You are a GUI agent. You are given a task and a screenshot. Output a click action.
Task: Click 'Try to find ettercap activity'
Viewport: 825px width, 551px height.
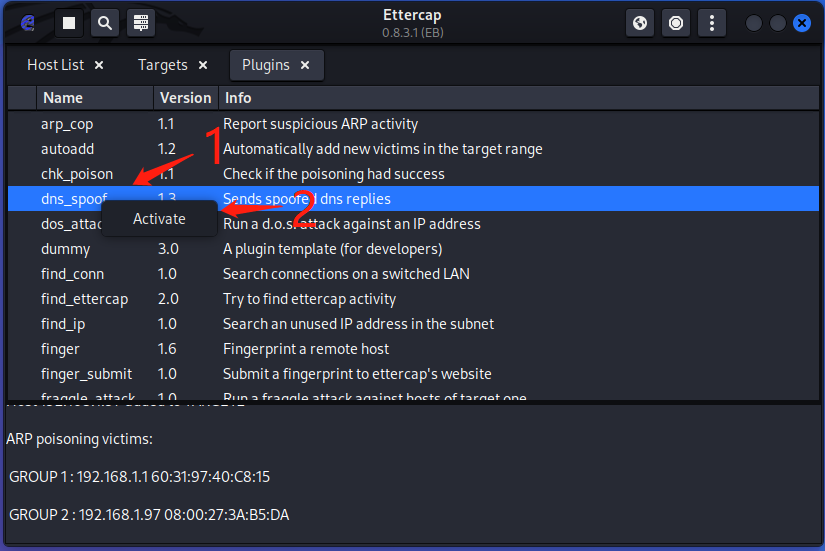tap(309, 299)
